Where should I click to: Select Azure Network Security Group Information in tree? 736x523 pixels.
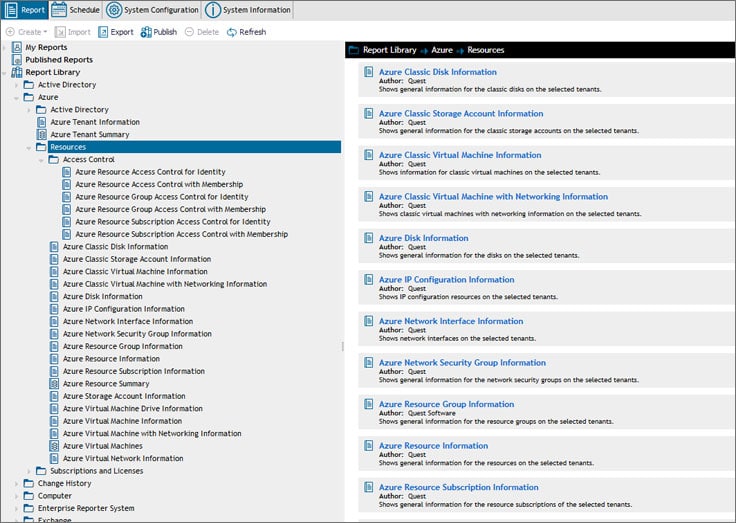137,334
